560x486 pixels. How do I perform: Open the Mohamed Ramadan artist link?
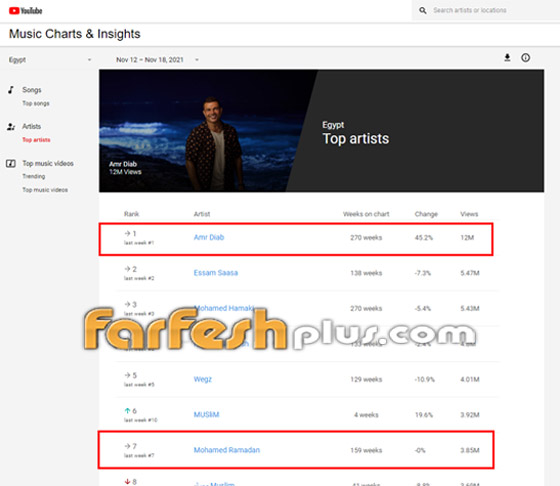(x=227, y=450)
